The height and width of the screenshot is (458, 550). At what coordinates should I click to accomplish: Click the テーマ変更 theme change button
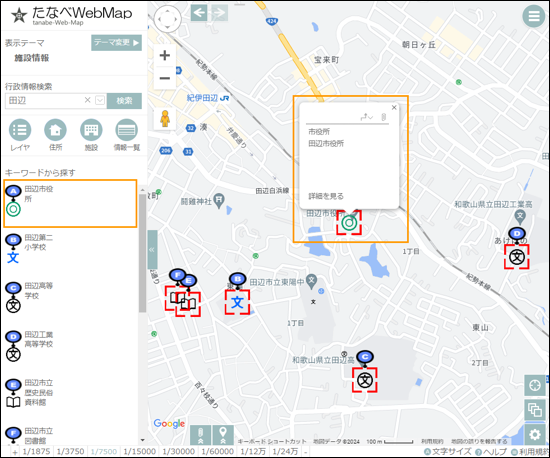point(116,43)
